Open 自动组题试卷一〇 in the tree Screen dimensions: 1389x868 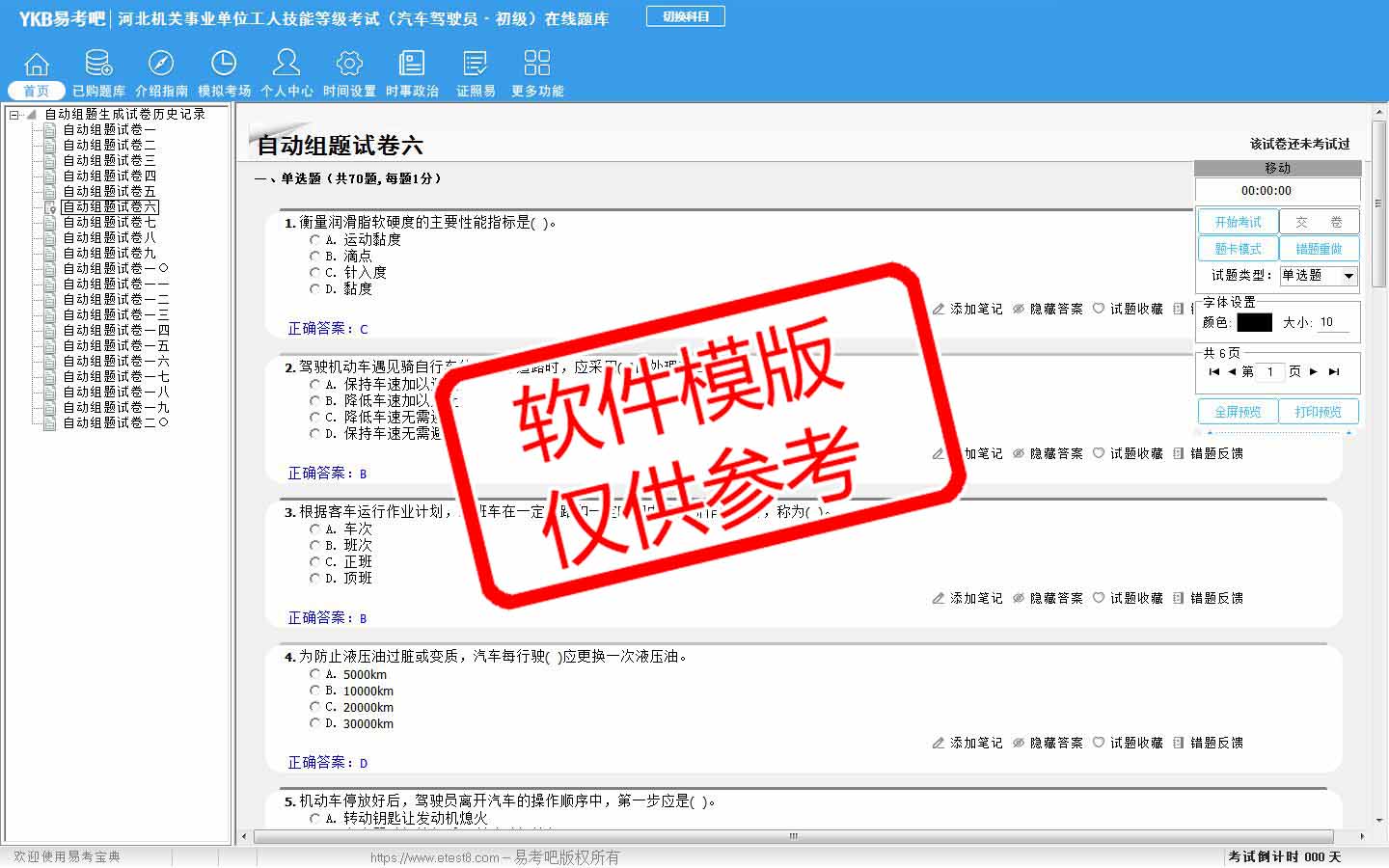(116, 268)
